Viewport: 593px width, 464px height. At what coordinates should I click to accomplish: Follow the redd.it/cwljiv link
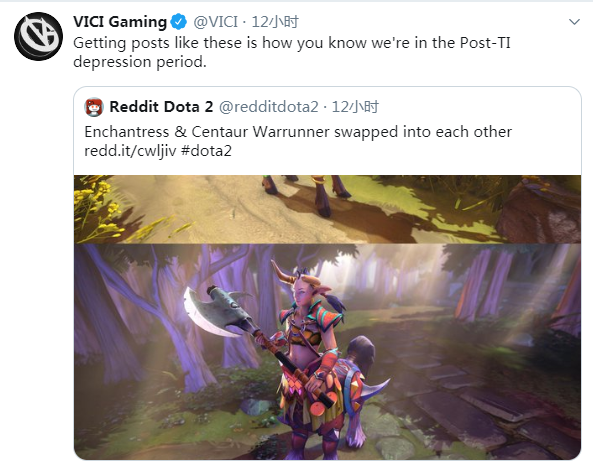130,151
